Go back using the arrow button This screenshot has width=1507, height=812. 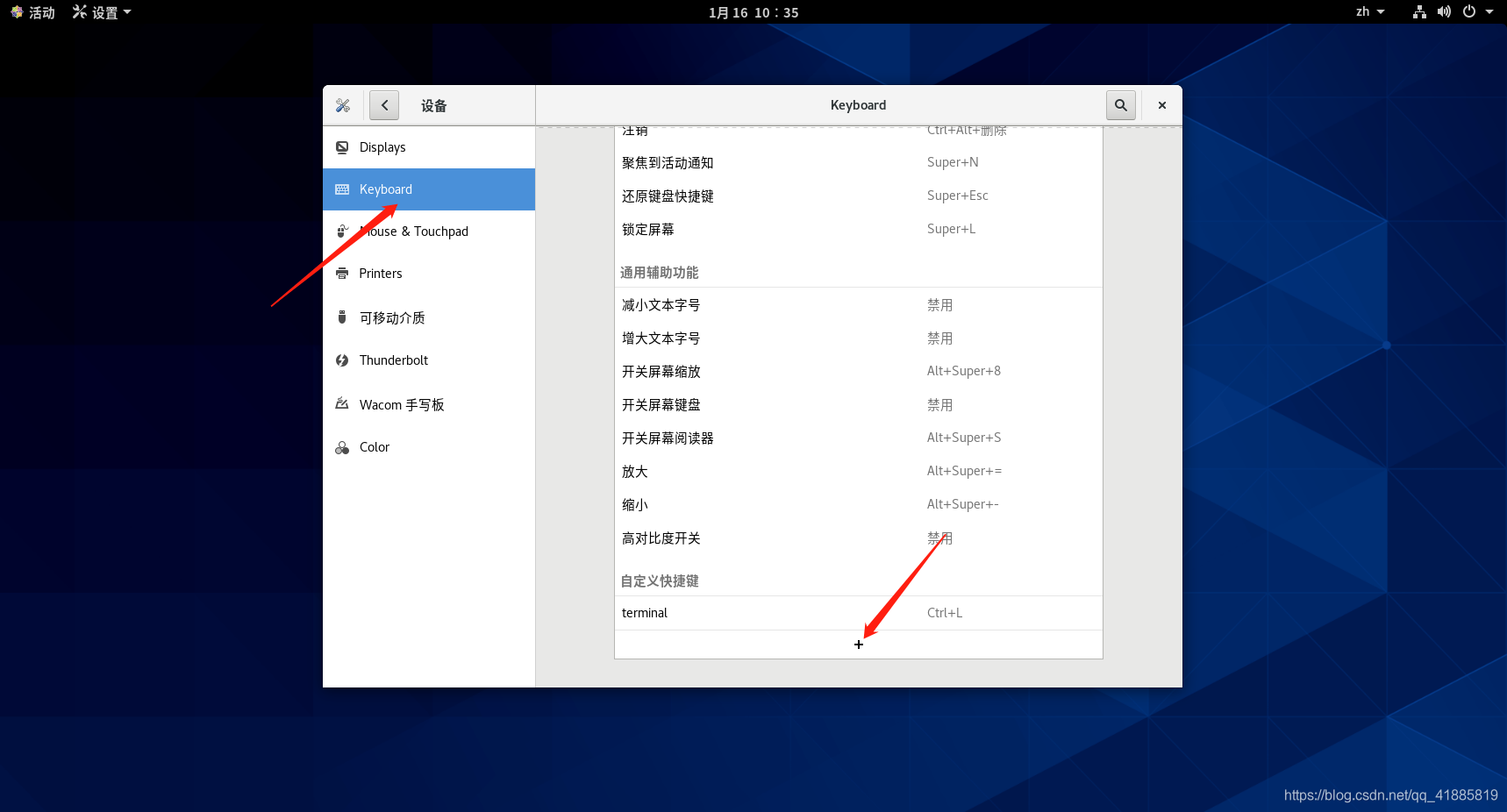click(x=384, y=105)
